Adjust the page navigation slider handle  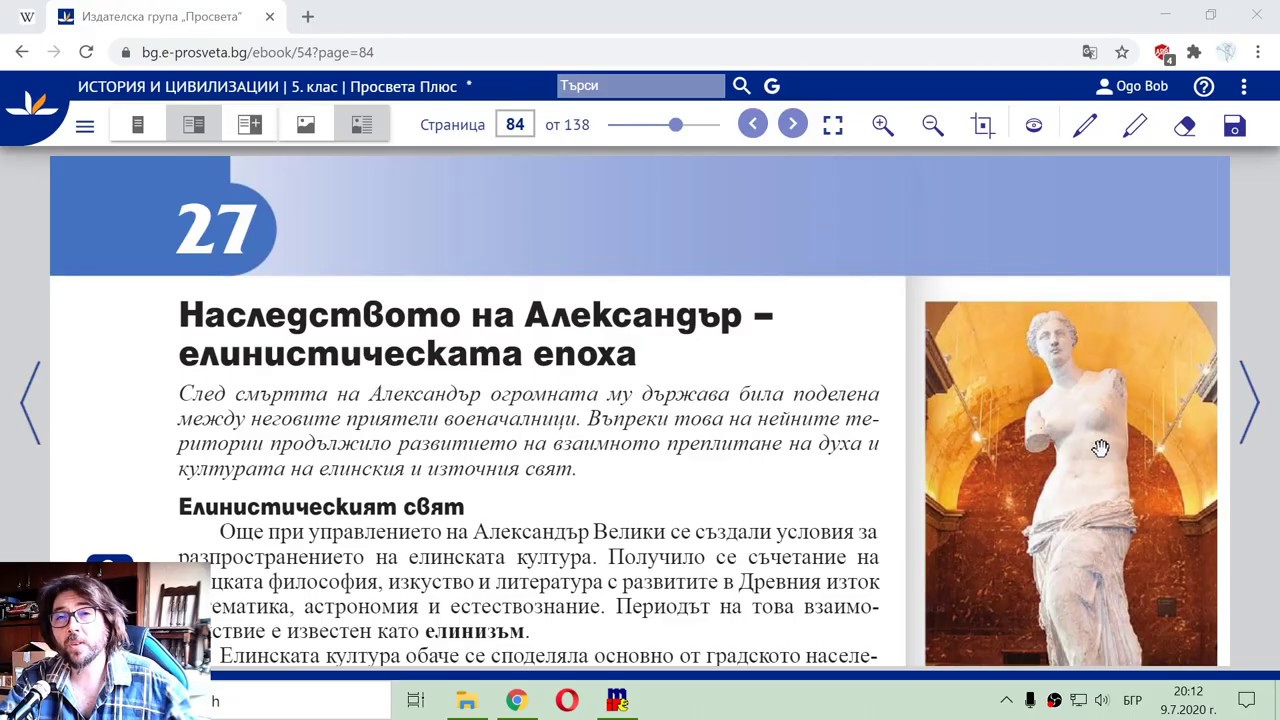coord(676,125)
